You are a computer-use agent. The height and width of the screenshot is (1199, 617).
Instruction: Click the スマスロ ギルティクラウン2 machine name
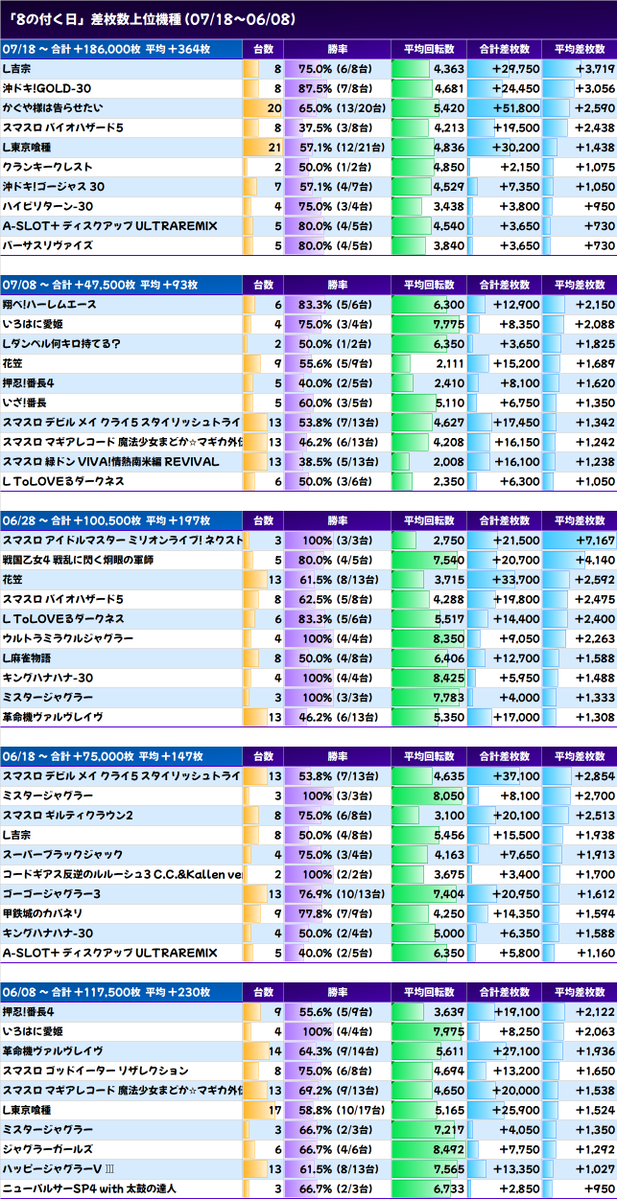tap(68, 815)
